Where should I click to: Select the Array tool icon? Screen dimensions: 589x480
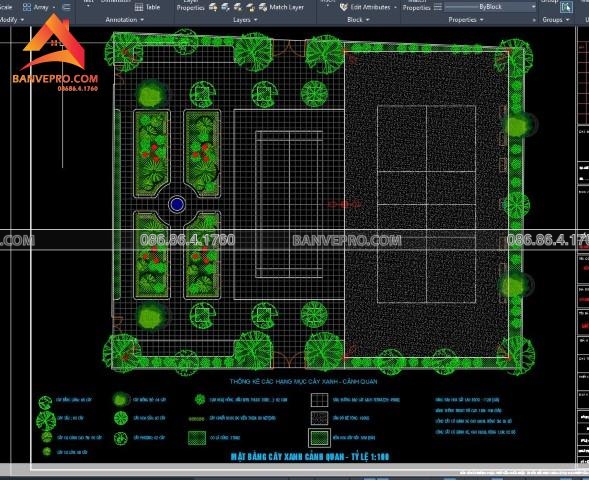(x=27, y=7)
